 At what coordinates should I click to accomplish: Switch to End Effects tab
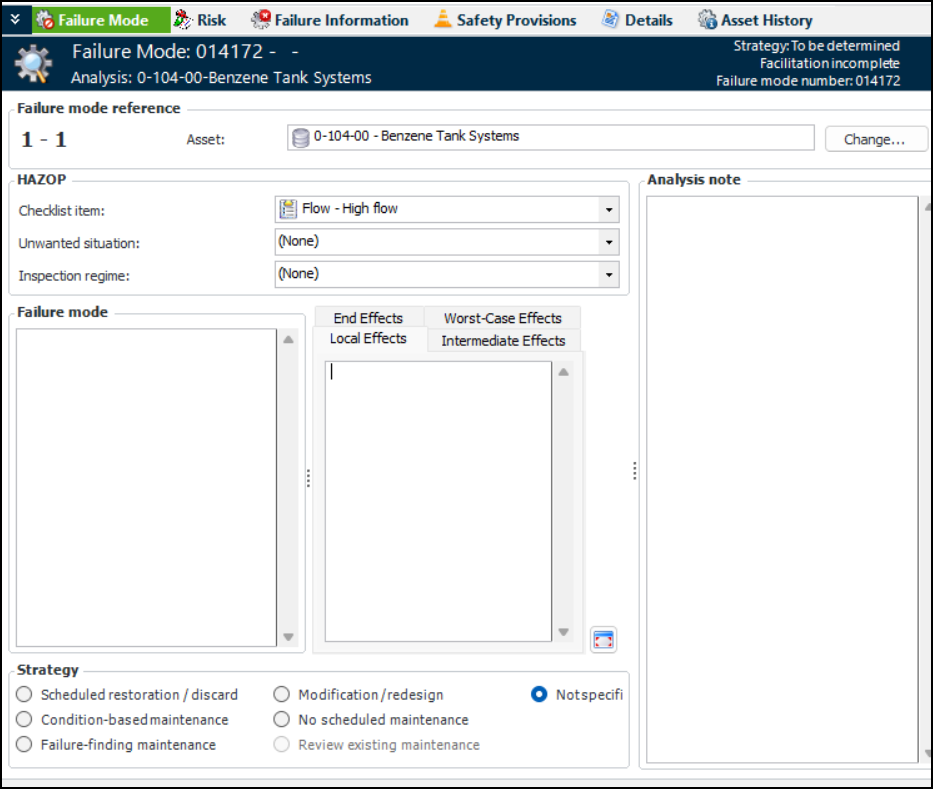click(x=368, y=318)
